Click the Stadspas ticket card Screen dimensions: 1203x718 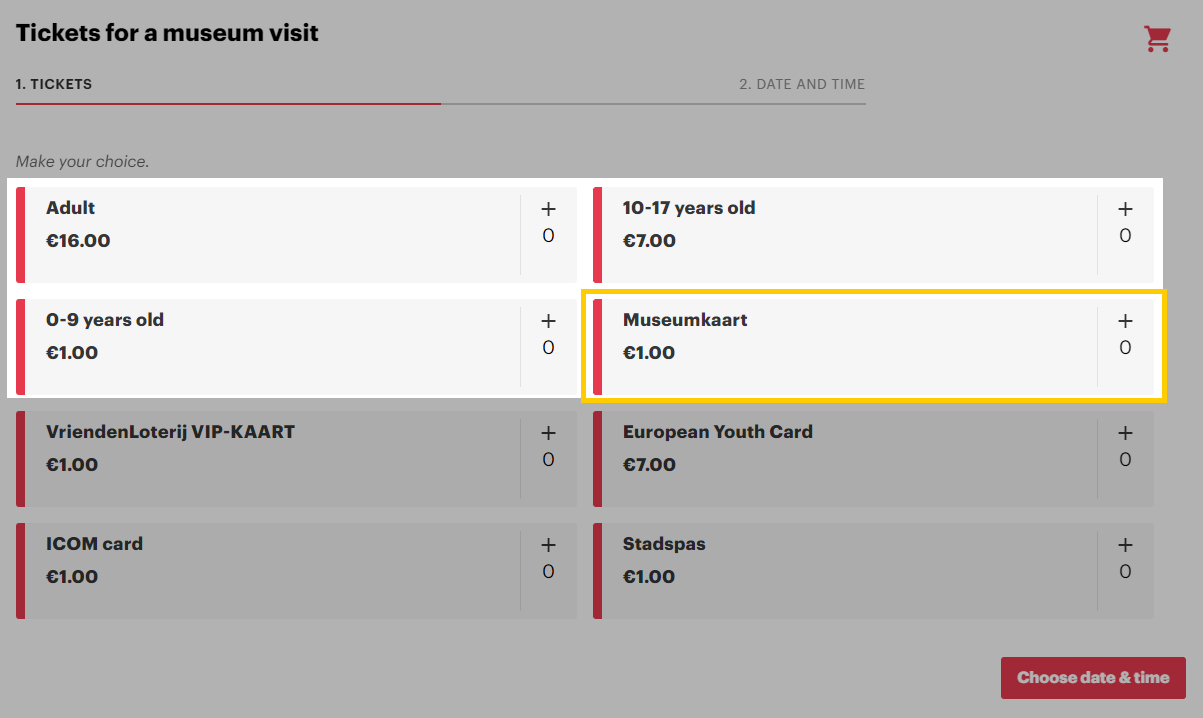click(x=845, y=571)
